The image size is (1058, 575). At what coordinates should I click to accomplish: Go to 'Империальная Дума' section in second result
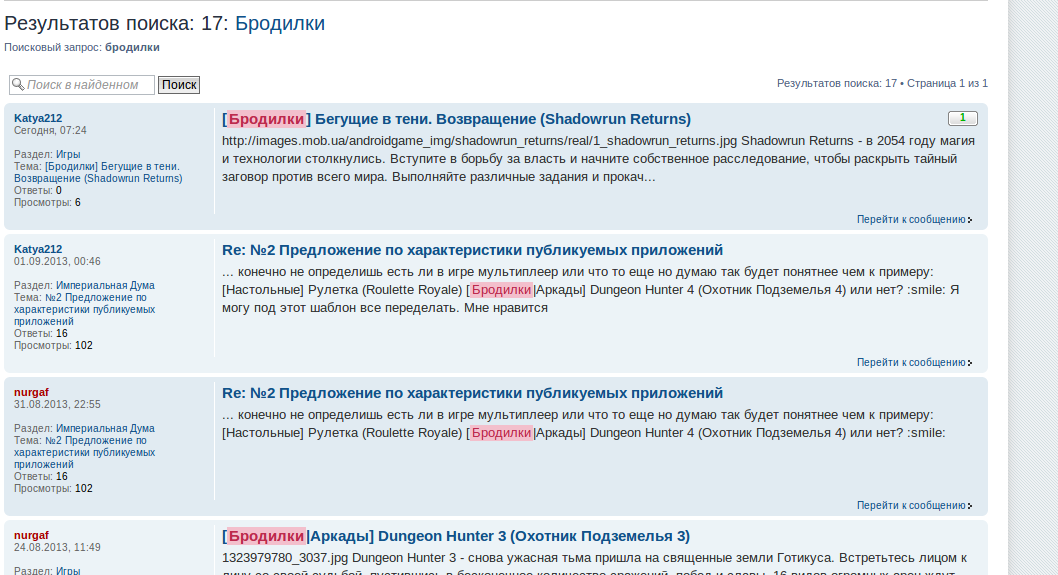coord(105,285)
